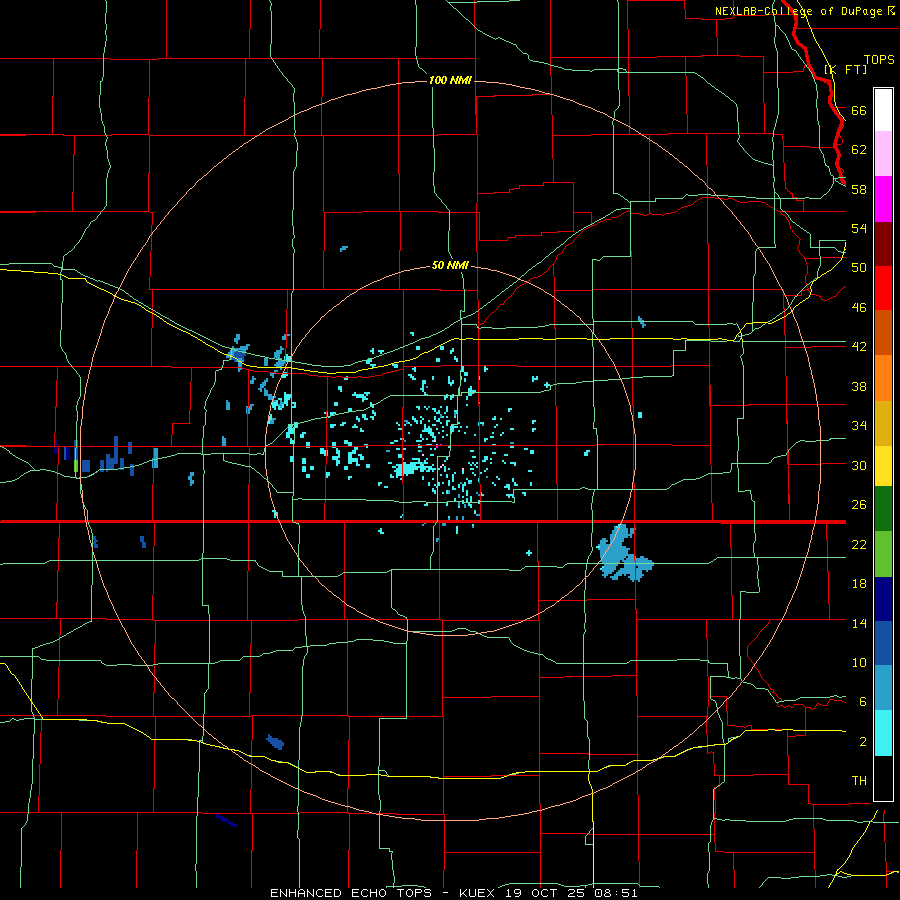
Task: Click the KUEX station identifier
Action: [x=476, y=893]
